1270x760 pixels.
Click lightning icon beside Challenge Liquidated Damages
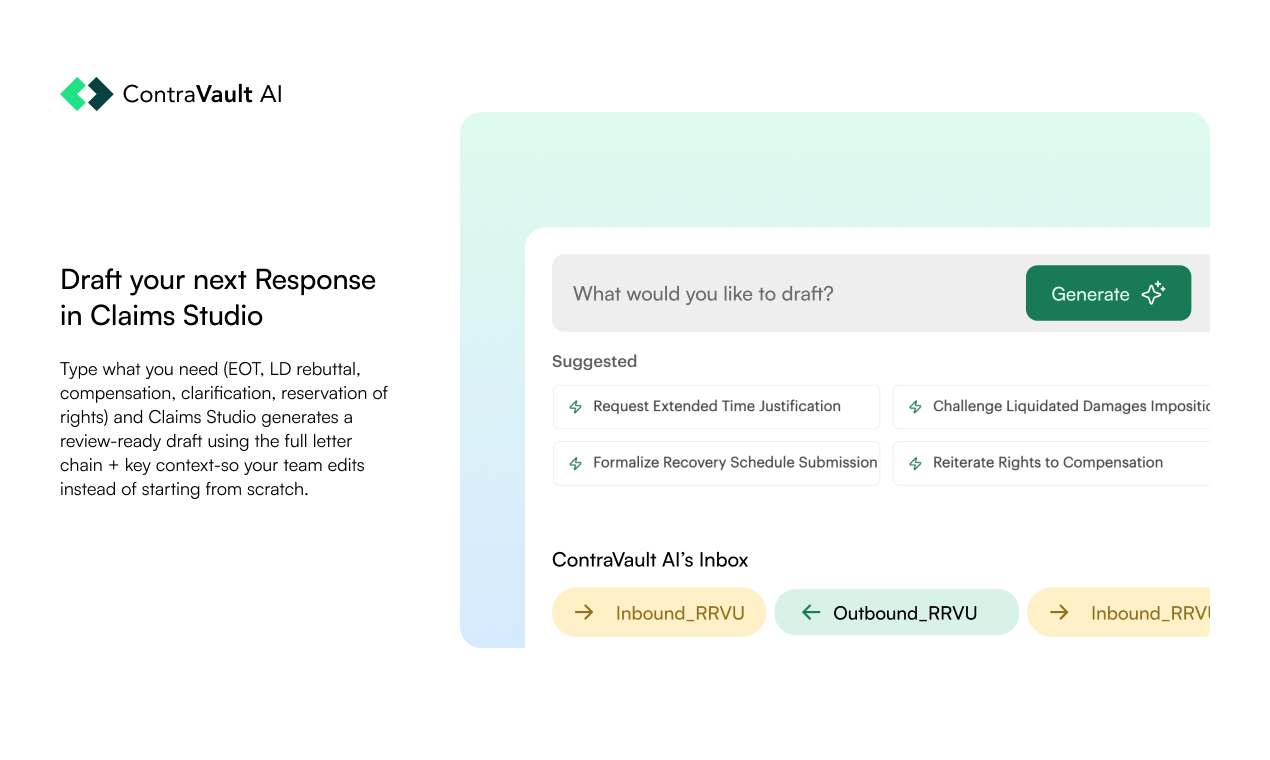click(915, 407)
